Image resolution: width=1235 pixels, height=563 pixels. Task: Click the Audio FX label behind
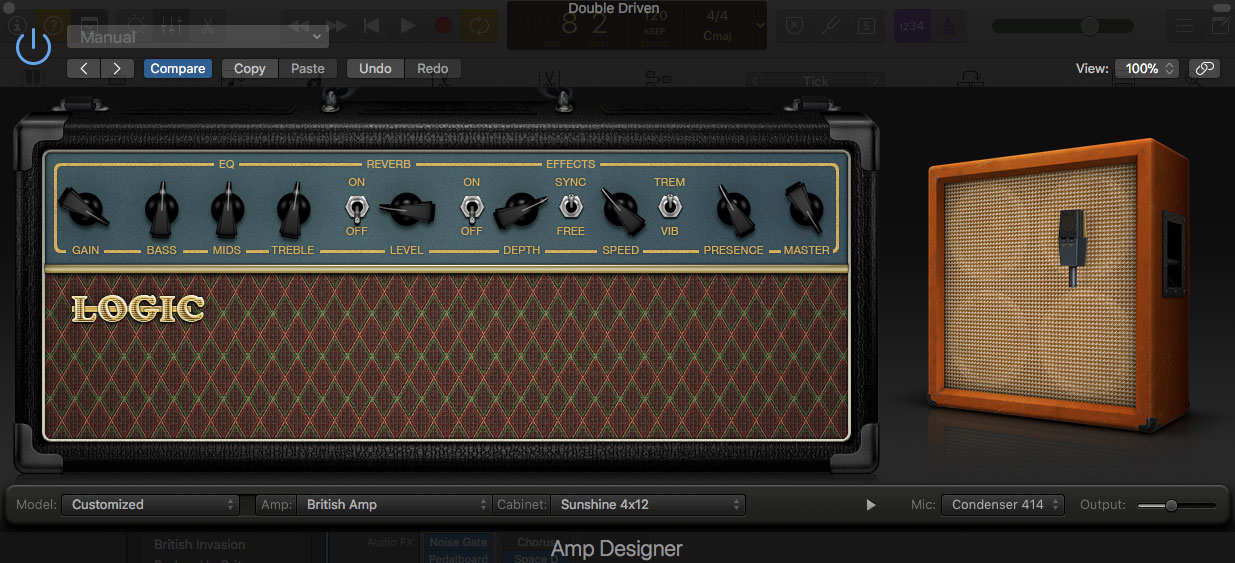click(x=390, y=542)
